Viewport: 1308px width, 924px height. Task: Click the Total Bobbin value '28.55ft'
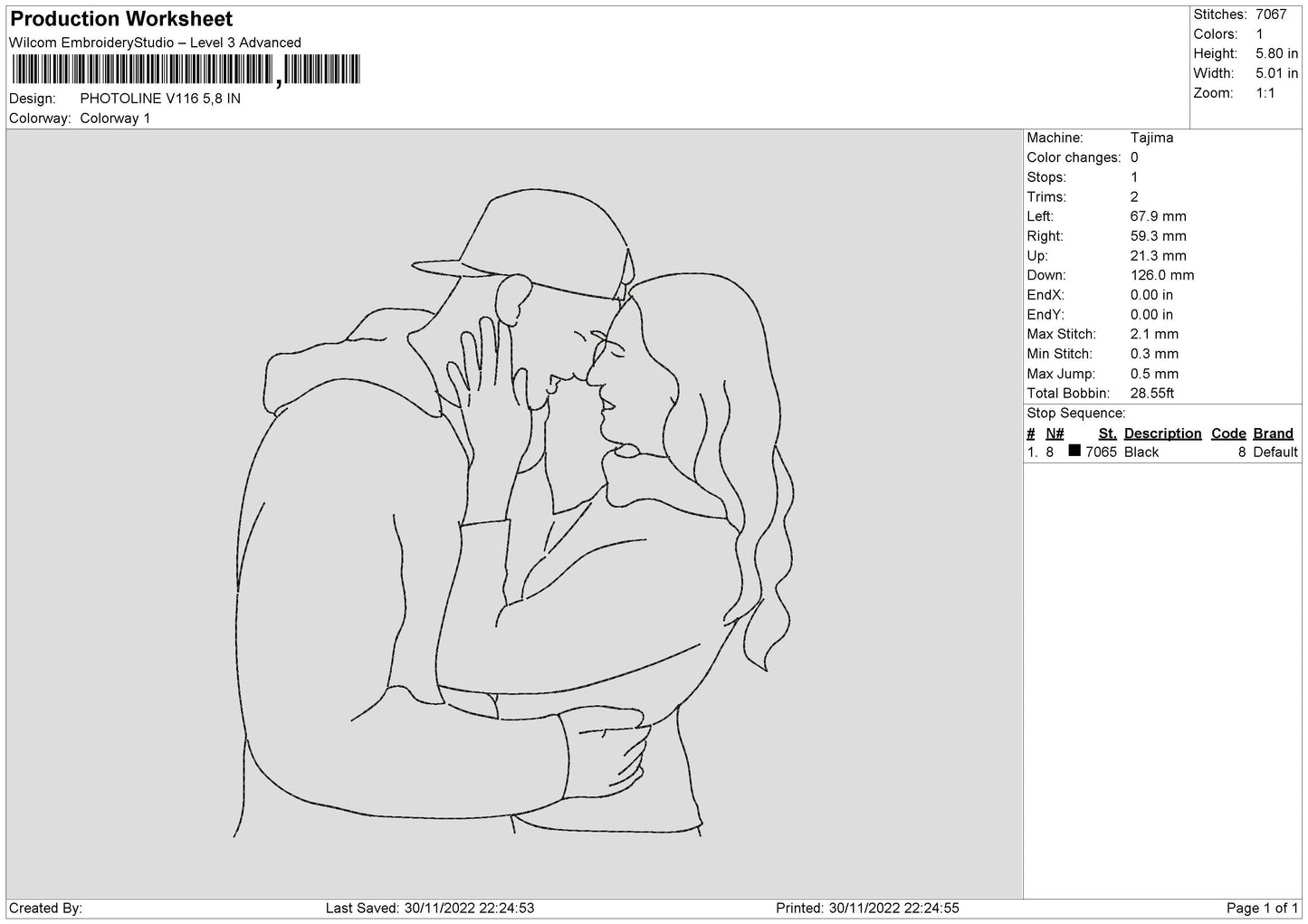pyautogui.click(x=1152, y=394)
